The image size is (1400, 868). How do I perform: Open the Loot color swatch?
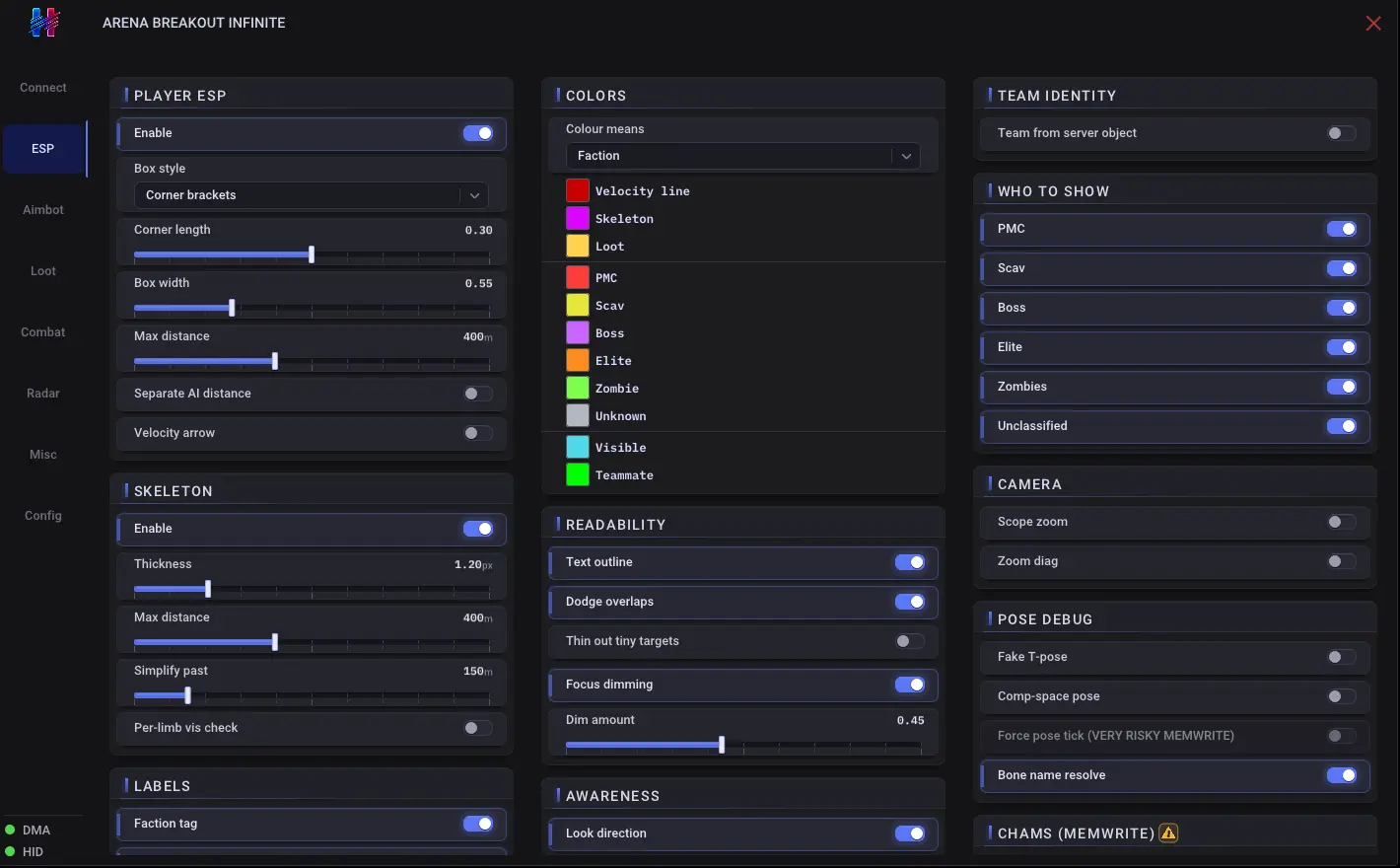[578, 246]
